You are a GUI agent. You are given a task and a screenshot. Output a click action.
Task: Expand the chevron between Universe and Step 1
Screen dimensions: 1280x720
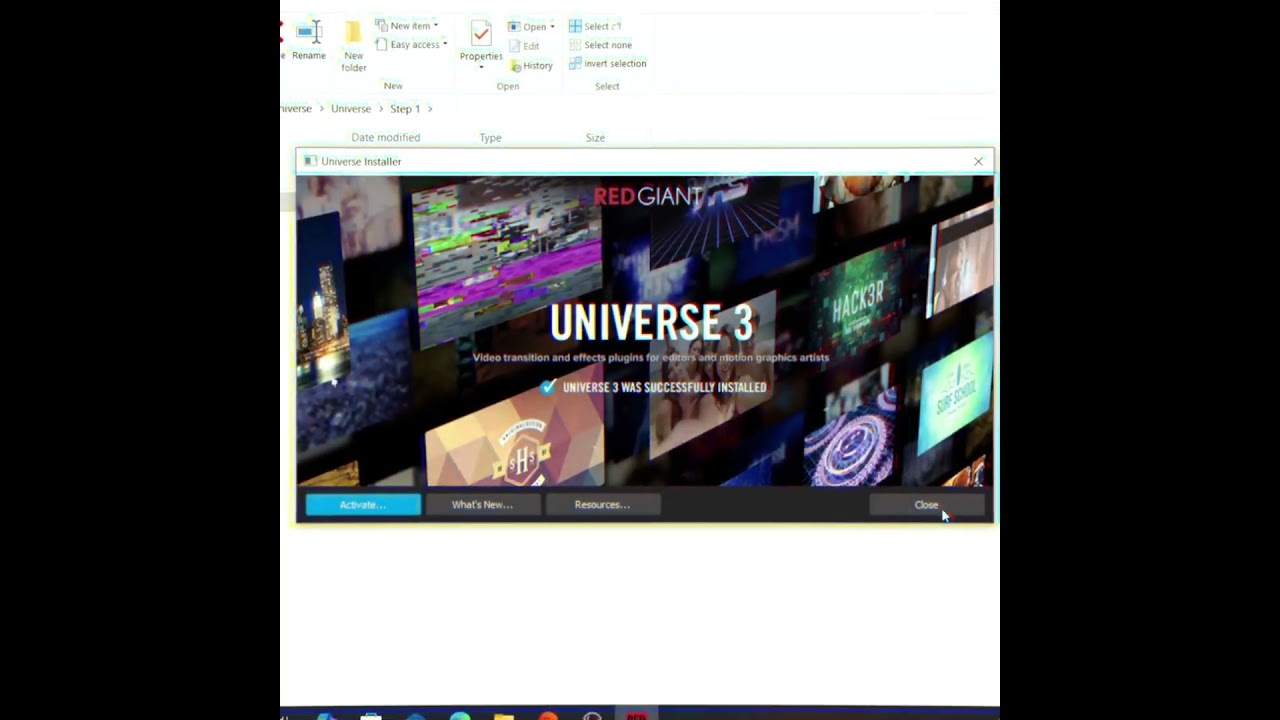(x=381, y=108)
